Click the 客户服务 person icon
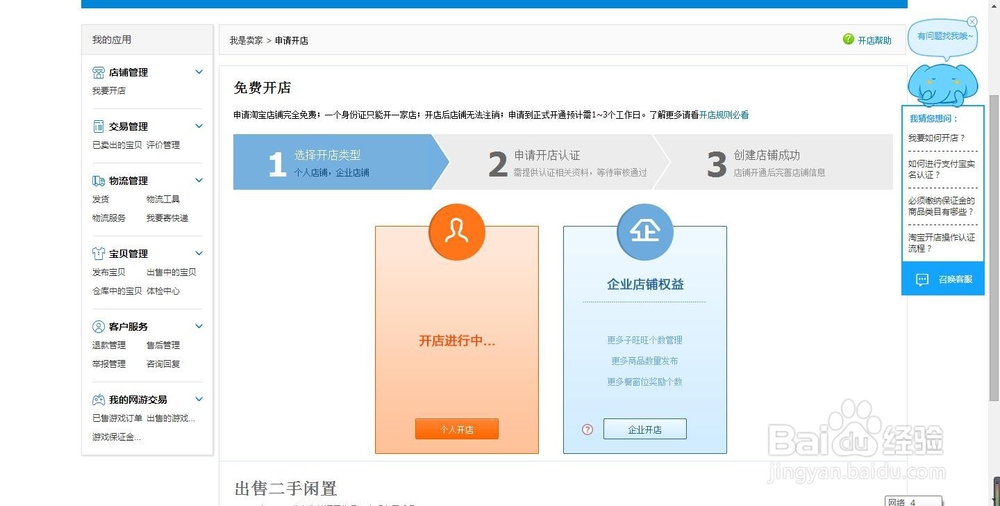This screenshot has height=506, width=1000. [98, 327]
